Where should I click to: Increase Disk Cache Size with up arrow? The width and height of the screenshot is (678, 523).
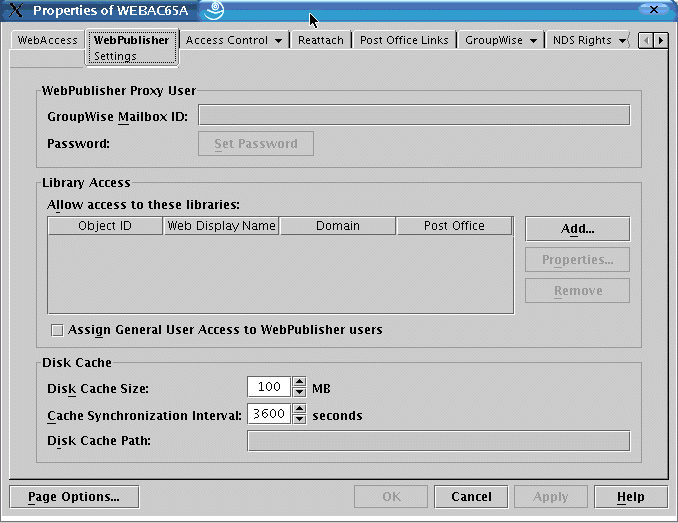click(299, 383)
